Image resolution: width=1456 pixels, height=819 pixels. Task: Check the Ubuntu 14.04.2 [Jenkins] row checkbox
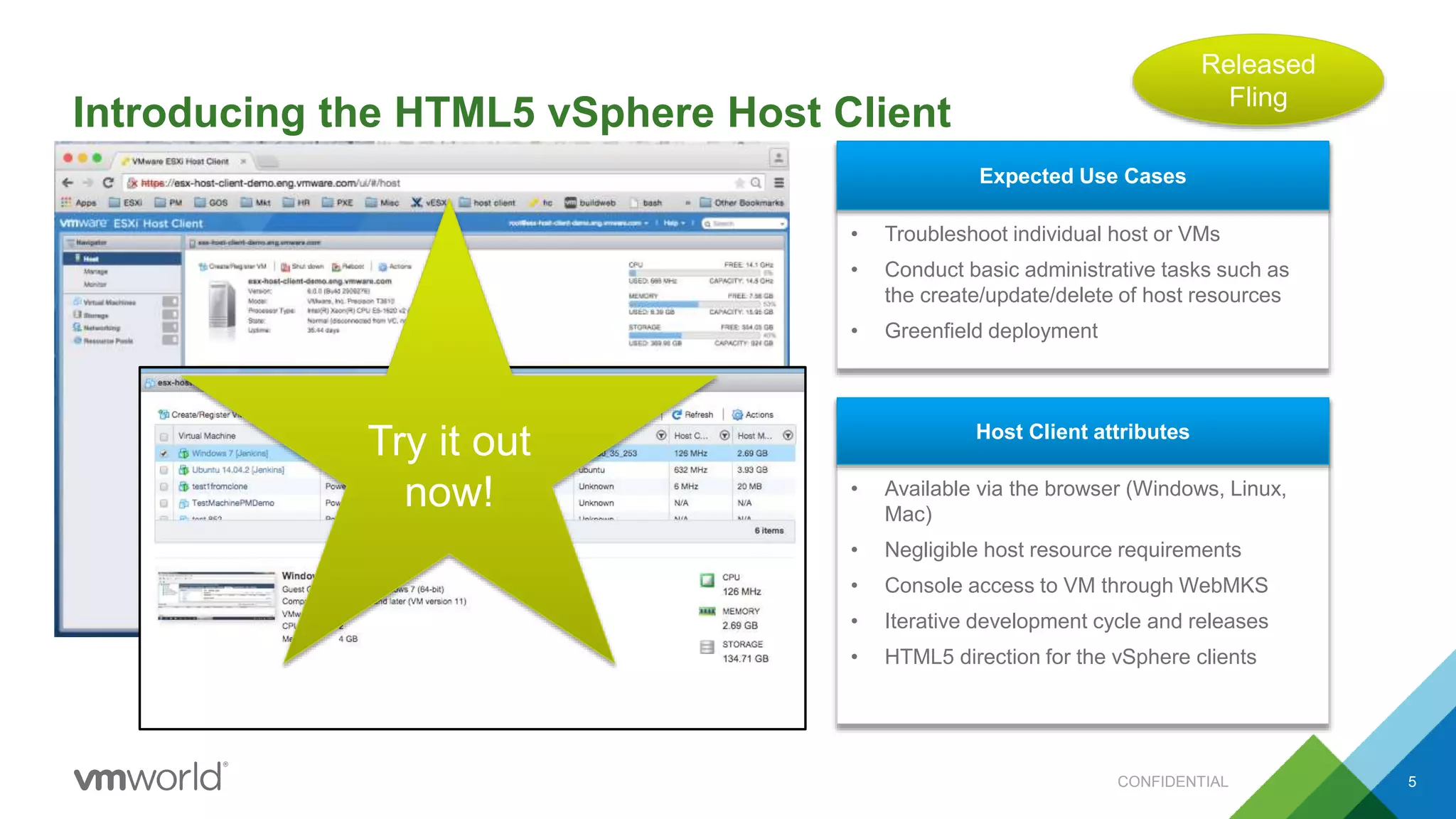tap(164, 470)
